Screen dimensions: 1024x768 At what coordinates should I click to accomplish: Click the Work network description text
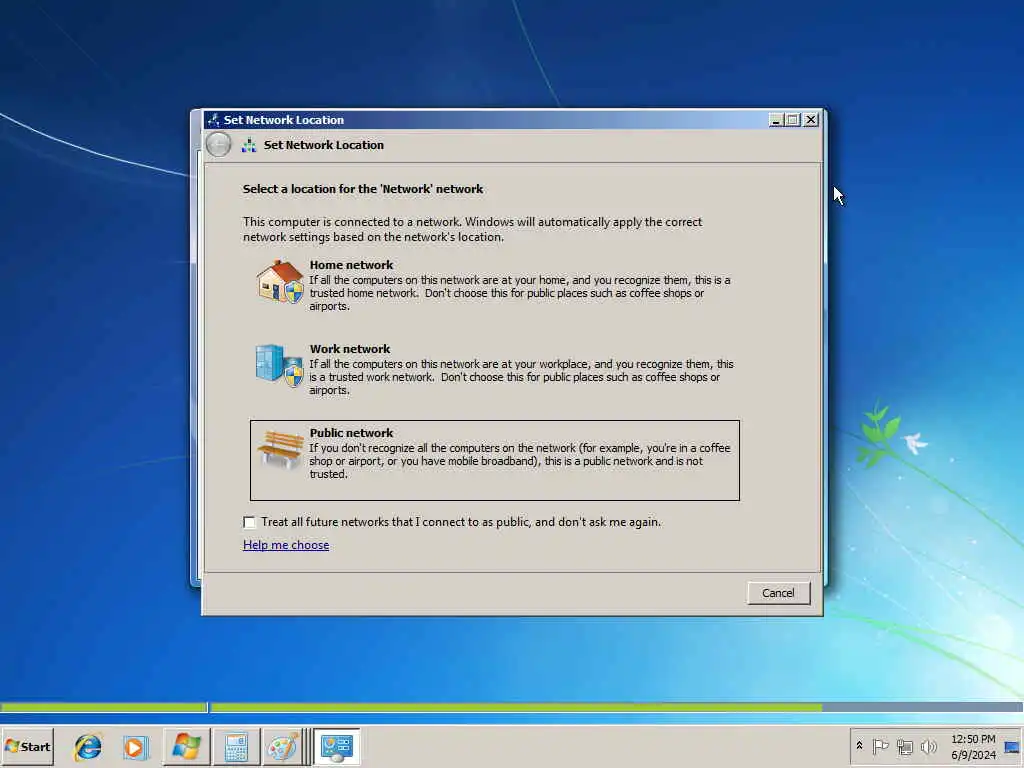click(521, 377)
